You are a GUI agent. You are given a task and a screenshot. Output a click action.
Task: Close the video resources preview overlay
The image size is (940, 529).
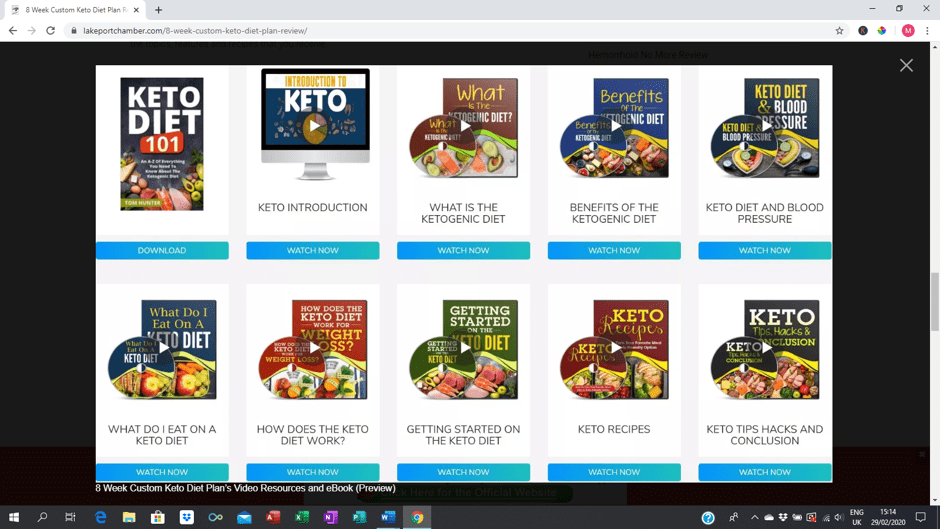click(x=906, y=65)
